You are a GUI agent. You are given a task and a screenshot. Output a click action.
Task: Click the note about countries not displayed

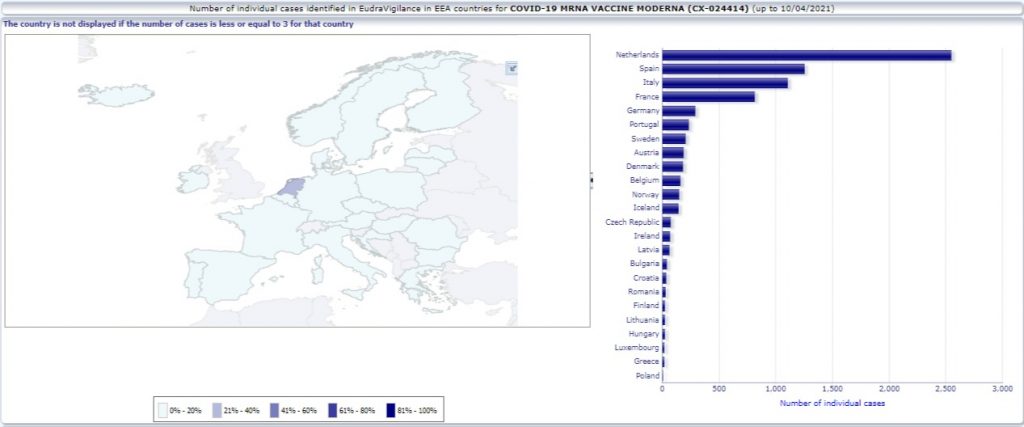pyautogui.click(x=178, y=24)
